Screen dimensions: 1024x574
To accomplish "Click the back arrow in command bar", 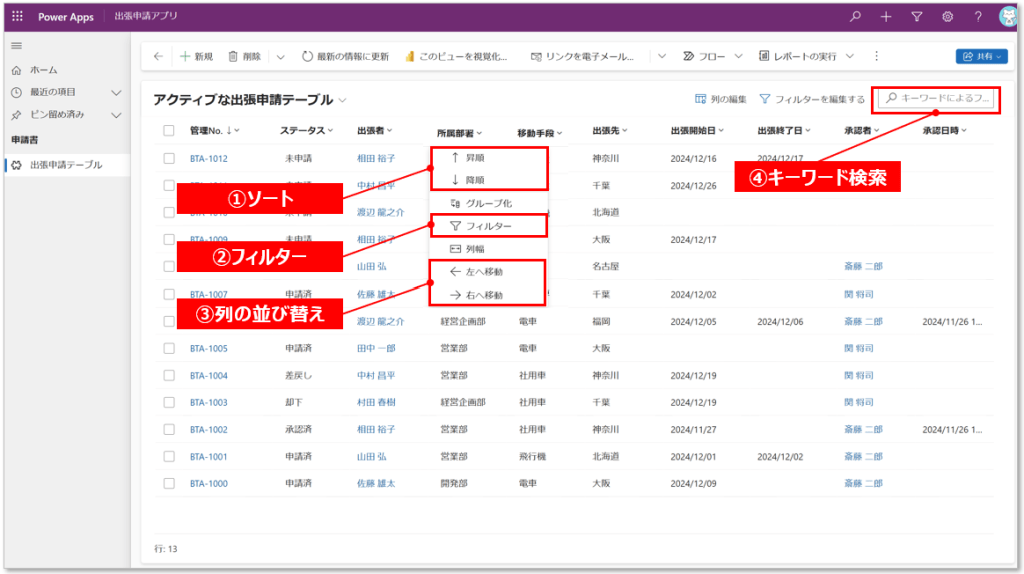I will click(158, 57).
